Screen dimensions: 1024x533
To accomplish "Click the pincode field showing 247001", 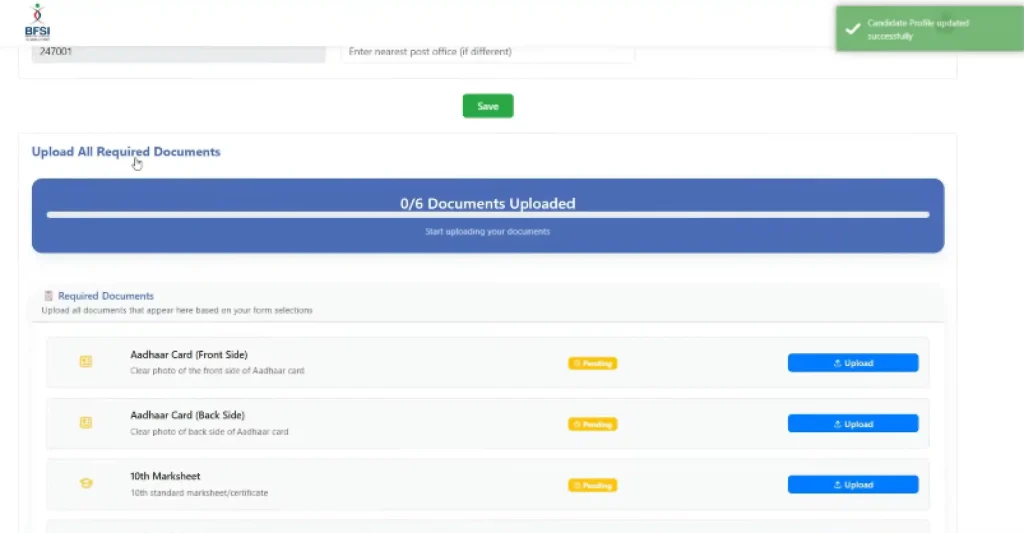I will (x=178, y=52).
